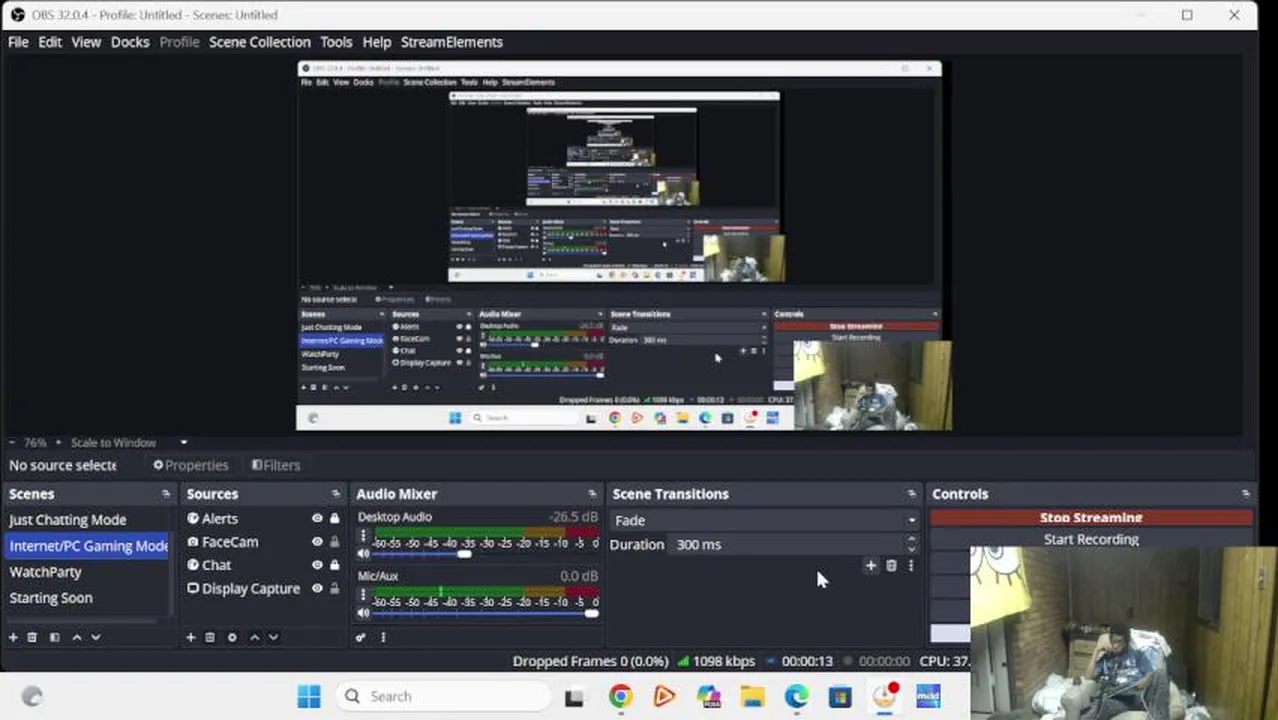The height and width of the screenshot is (720, 1278).
Task: Pop out the Sources dock
Action: click(x=336, y=494)
